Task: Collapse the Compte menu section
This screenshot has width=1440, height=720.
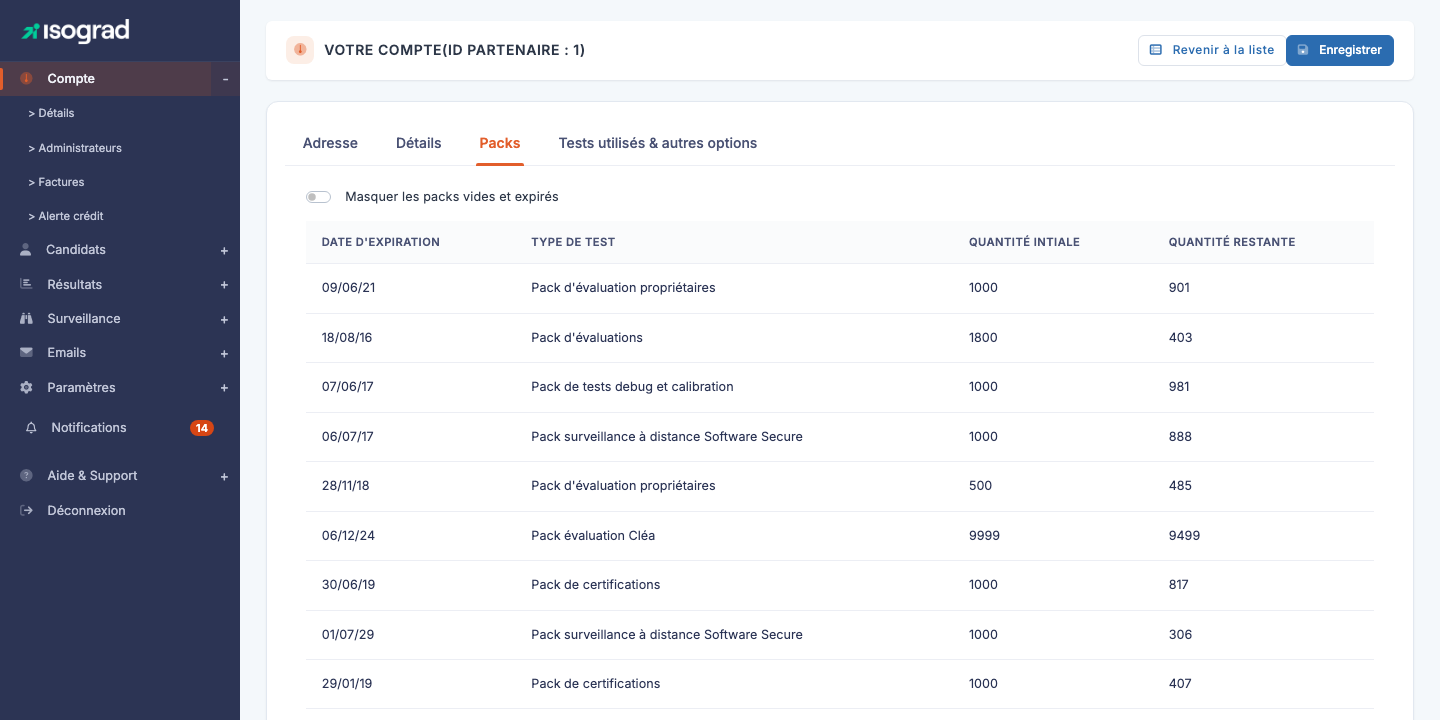Action: 225,79
